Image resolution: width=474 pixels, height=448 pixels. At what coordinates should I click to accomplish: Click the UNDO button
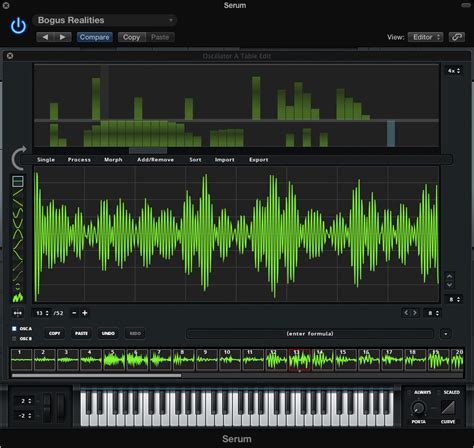point(108,333)
